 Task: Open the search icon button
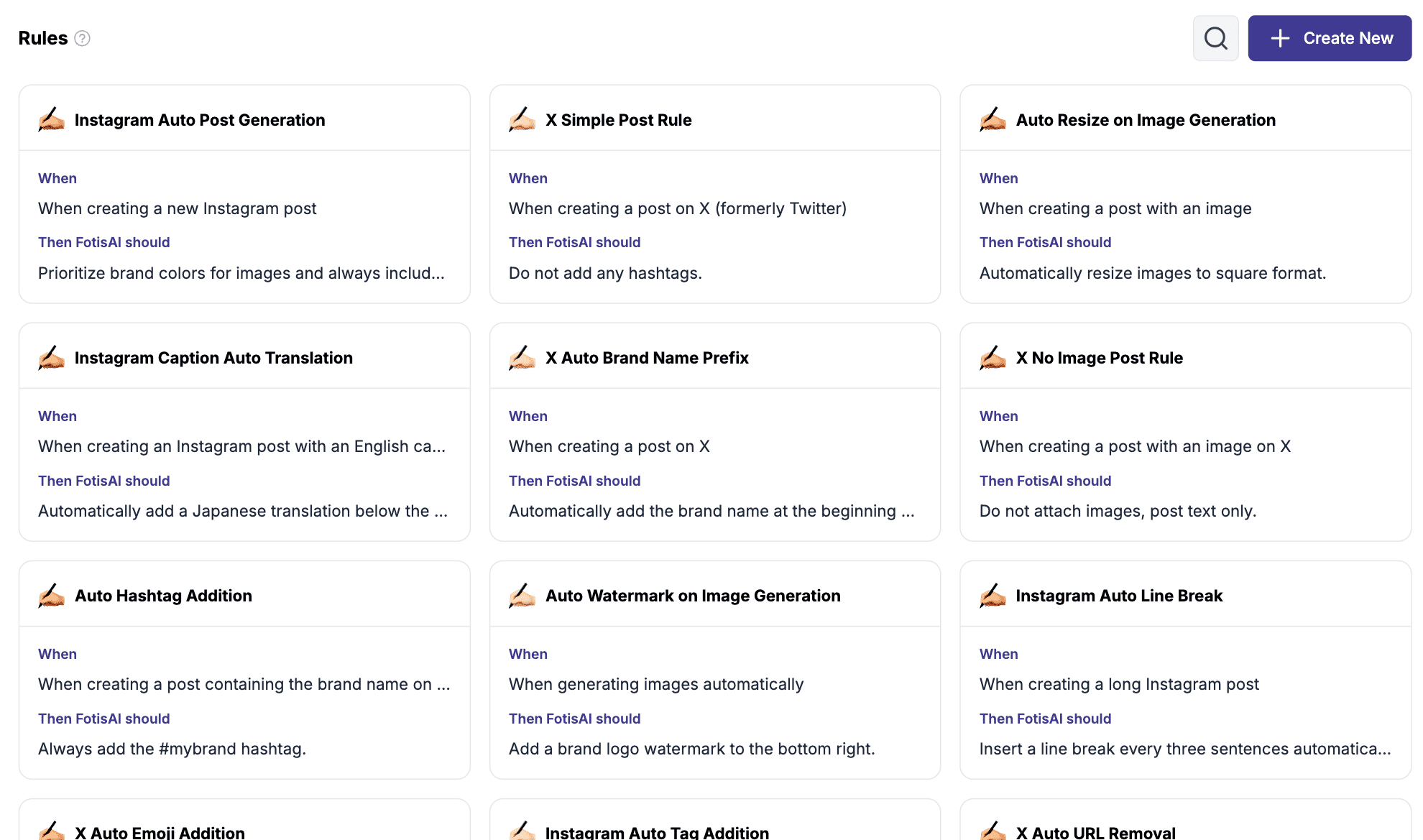[1215, 38]
